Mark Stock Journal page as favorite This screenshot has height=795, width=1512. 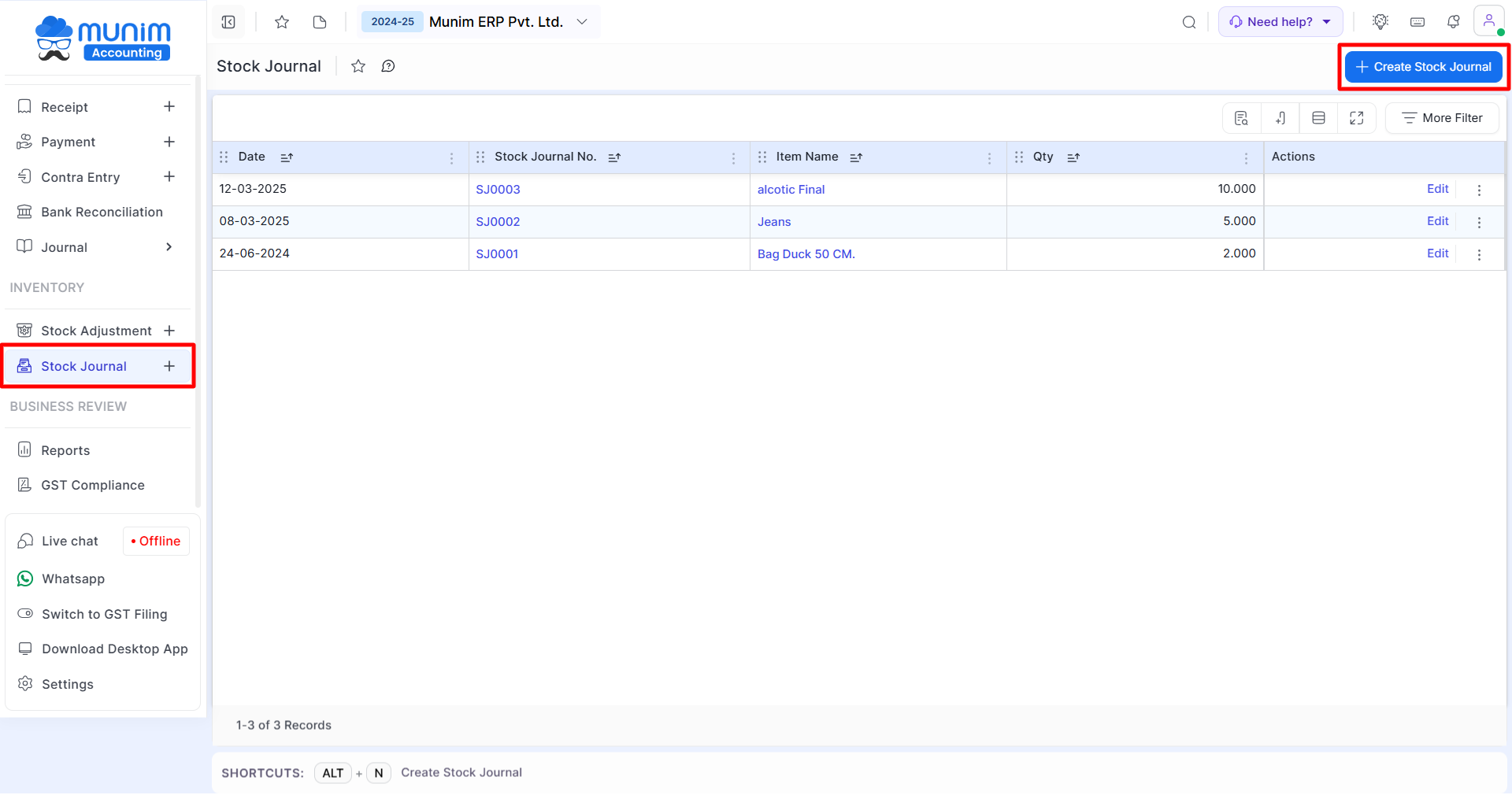click(358, 66)
